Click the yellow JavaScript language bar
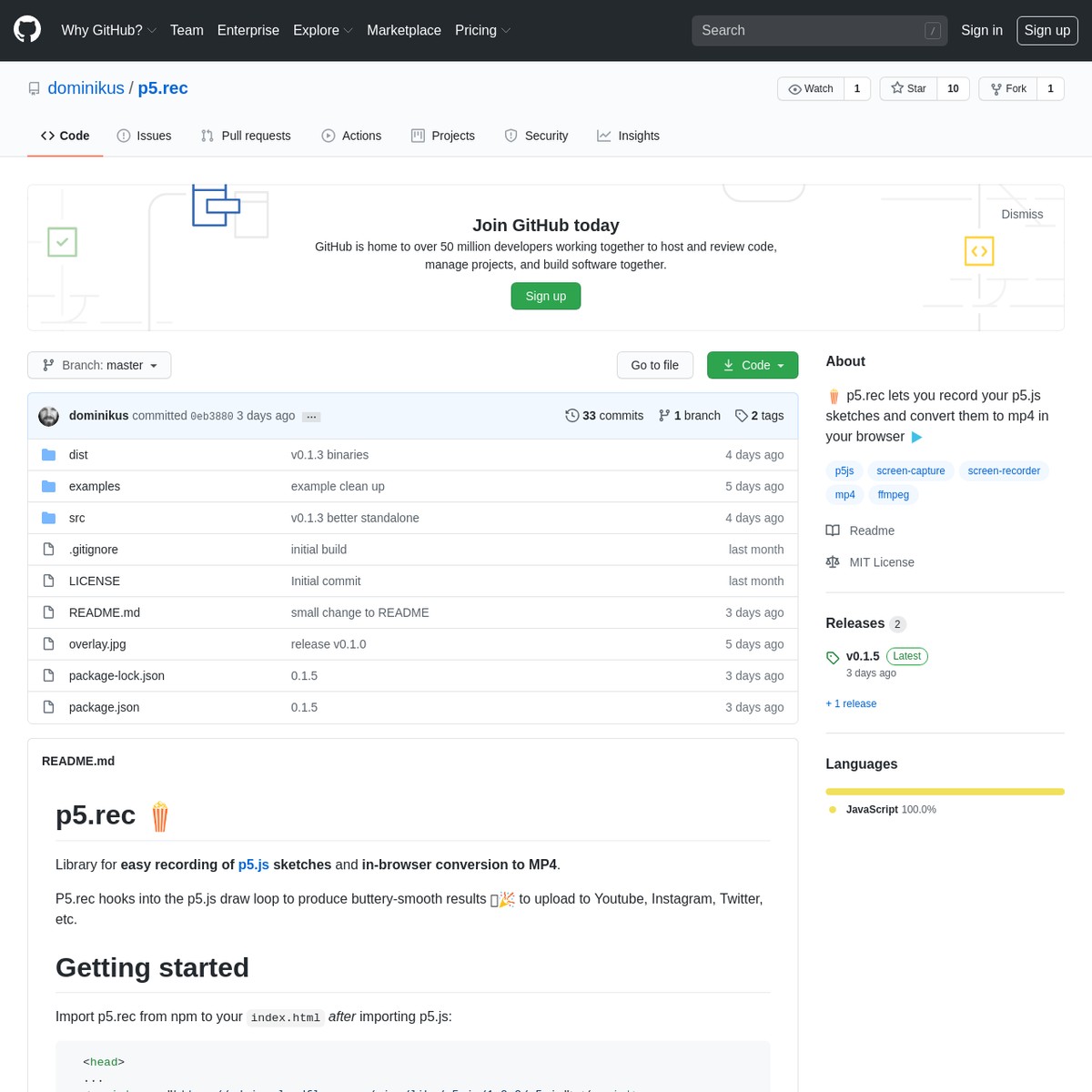The height and width of the screenshot is (1092, 1092). pos(945,792)
